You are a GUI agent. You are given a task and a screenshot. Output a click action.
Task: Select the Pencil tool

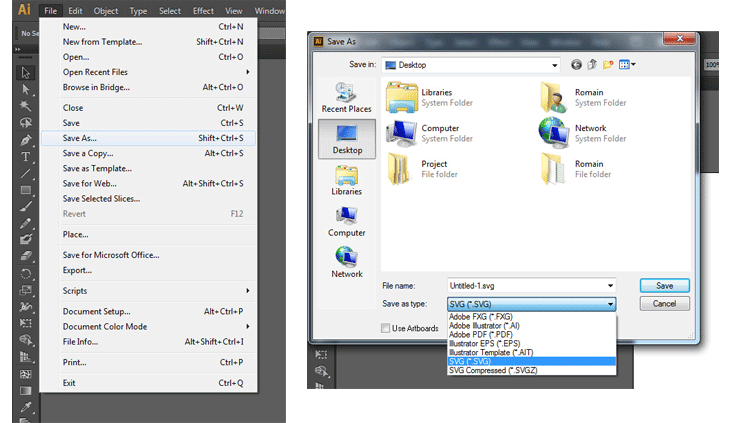(x=25, y=223)
